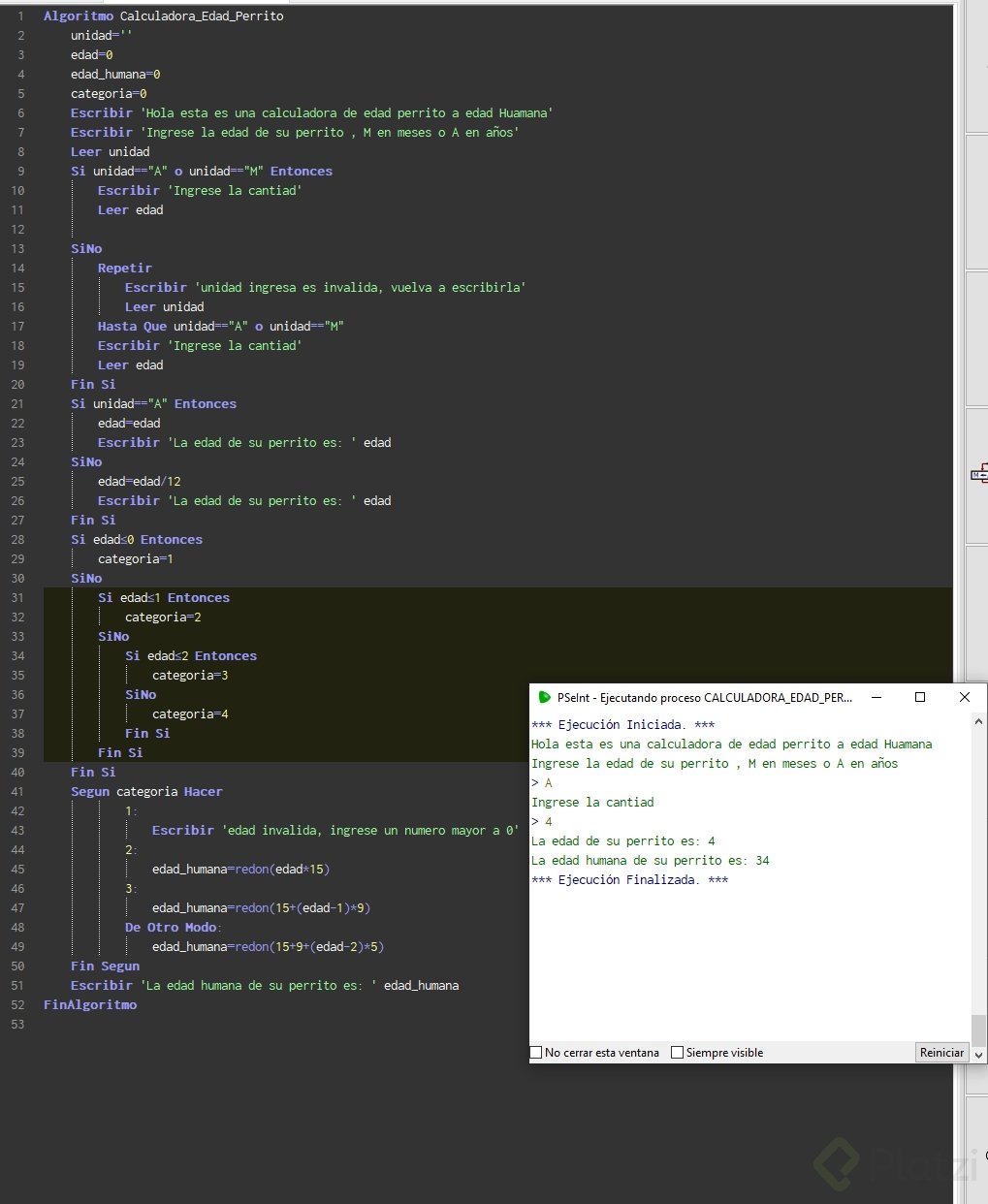Enable 'No cerrar esta ventana' checkbox

coord(536,1053)
